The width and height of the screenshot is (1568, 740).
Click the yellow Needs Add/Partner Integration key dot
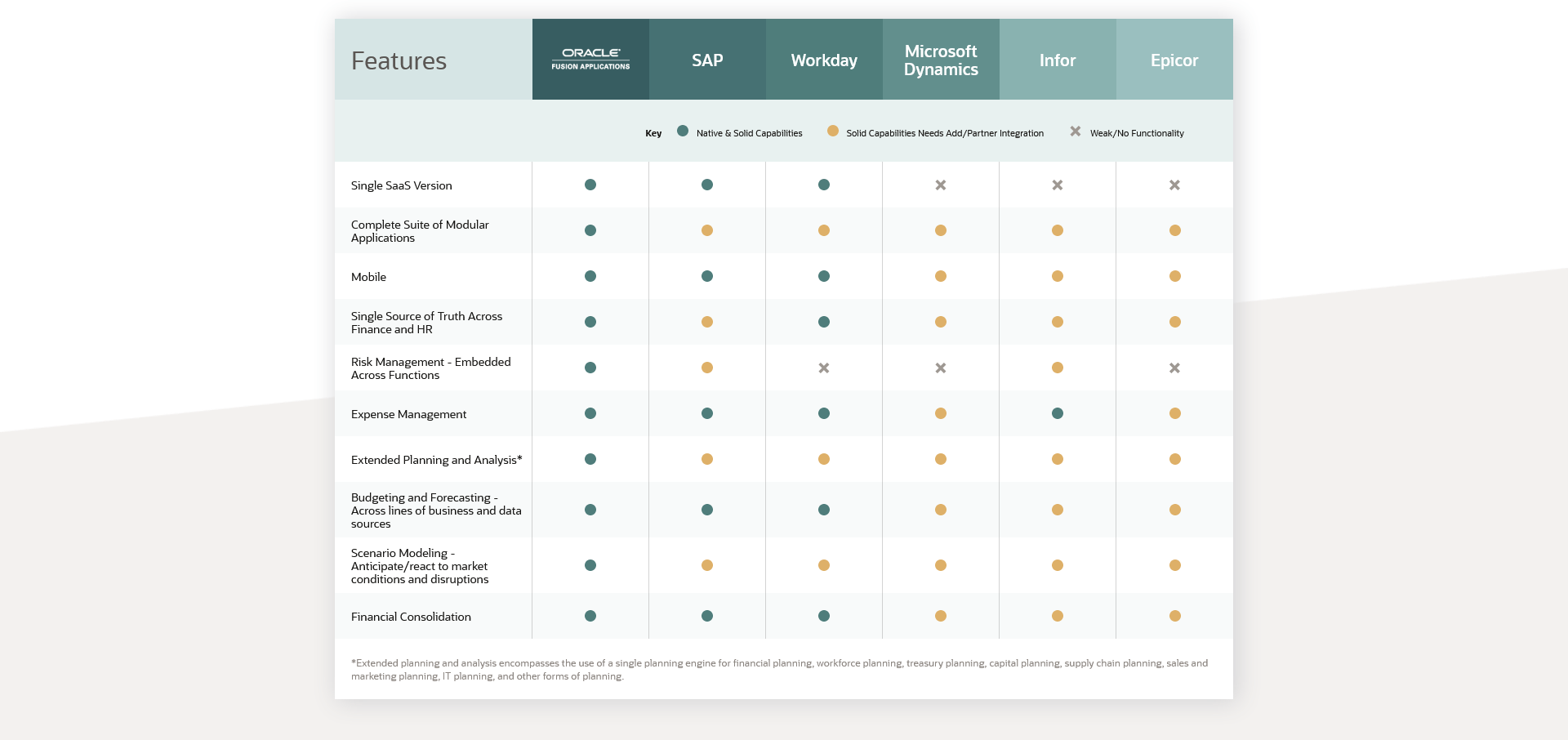(833, 132)
